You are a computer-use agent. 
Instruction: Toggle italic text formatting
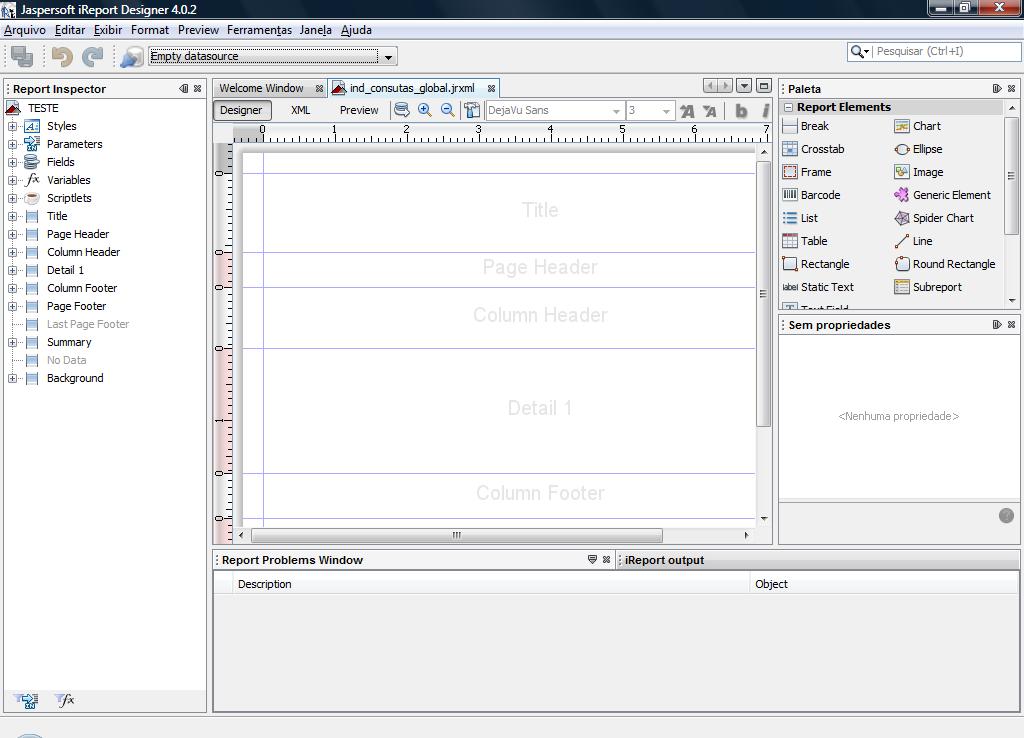[764, 111]
